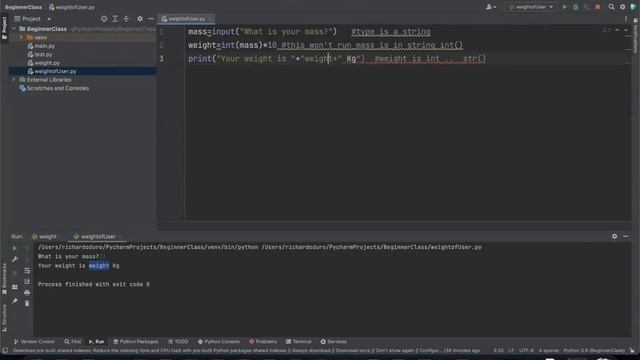Click the 4 spaces indentation status item
This screenshot has width=640, height=360.
[549, 351]
